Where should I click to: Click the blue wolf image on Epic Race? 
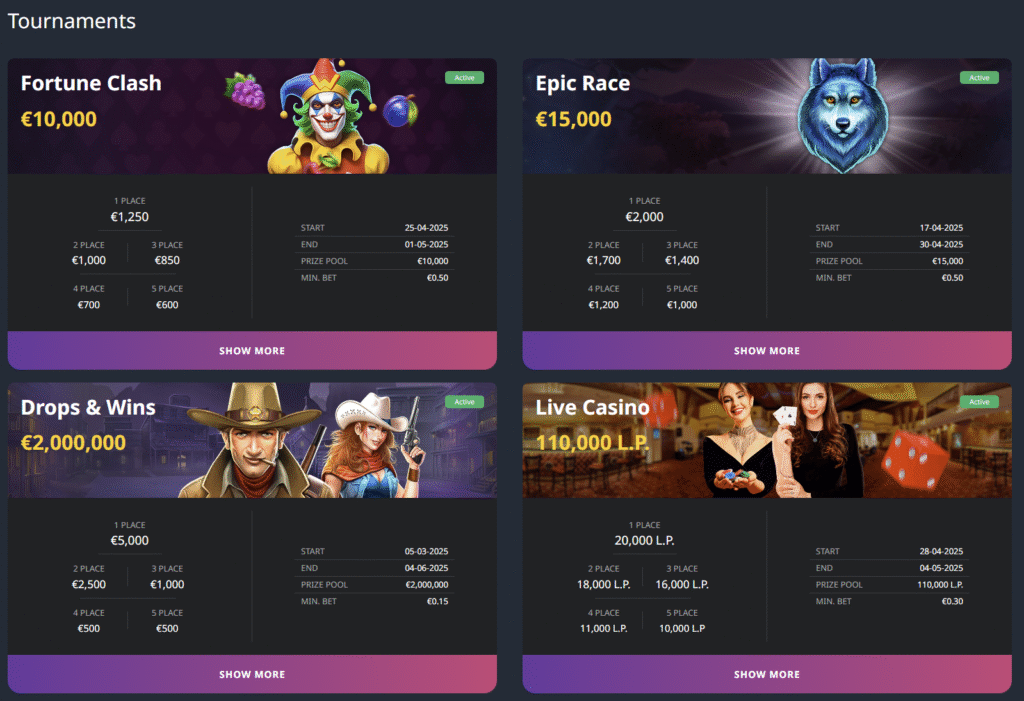click(842, 116)
